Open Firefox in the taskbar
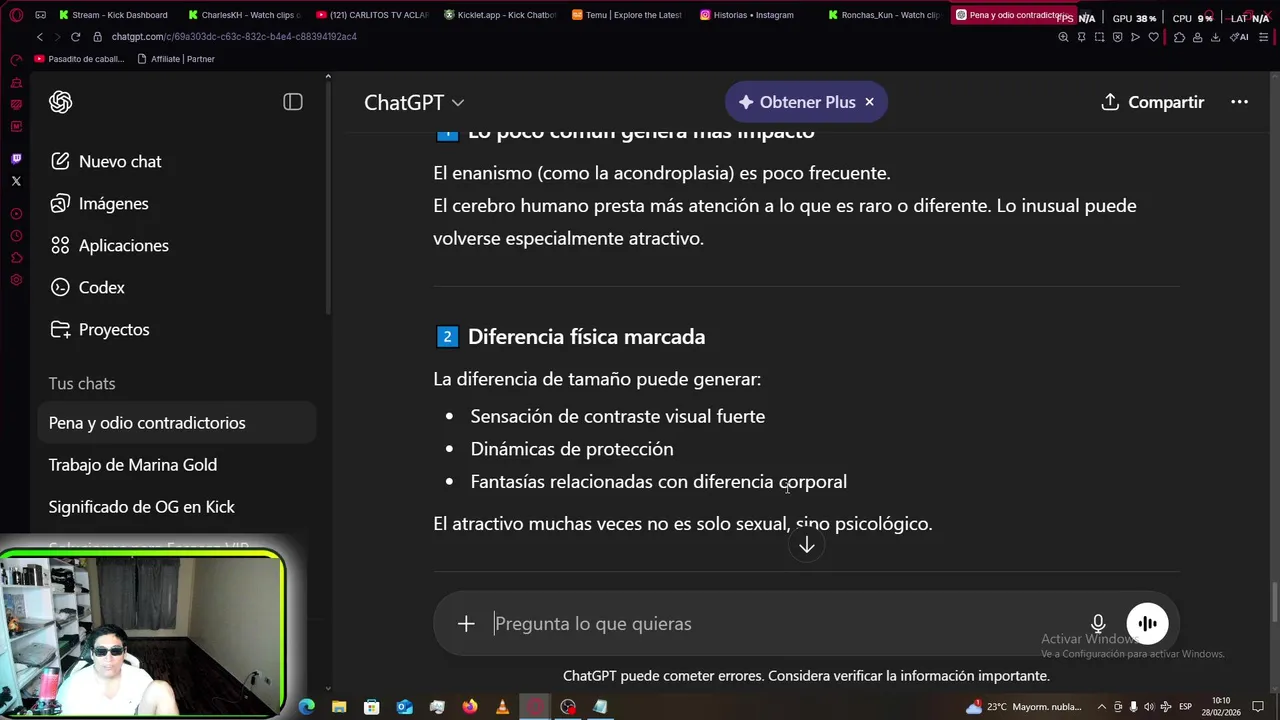 point(470,707)
